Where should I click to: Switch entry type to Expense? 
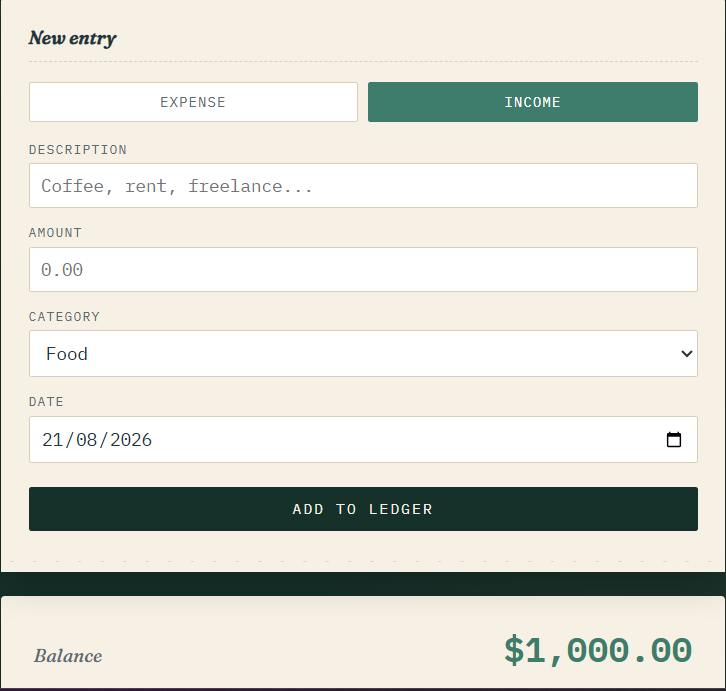193,102
